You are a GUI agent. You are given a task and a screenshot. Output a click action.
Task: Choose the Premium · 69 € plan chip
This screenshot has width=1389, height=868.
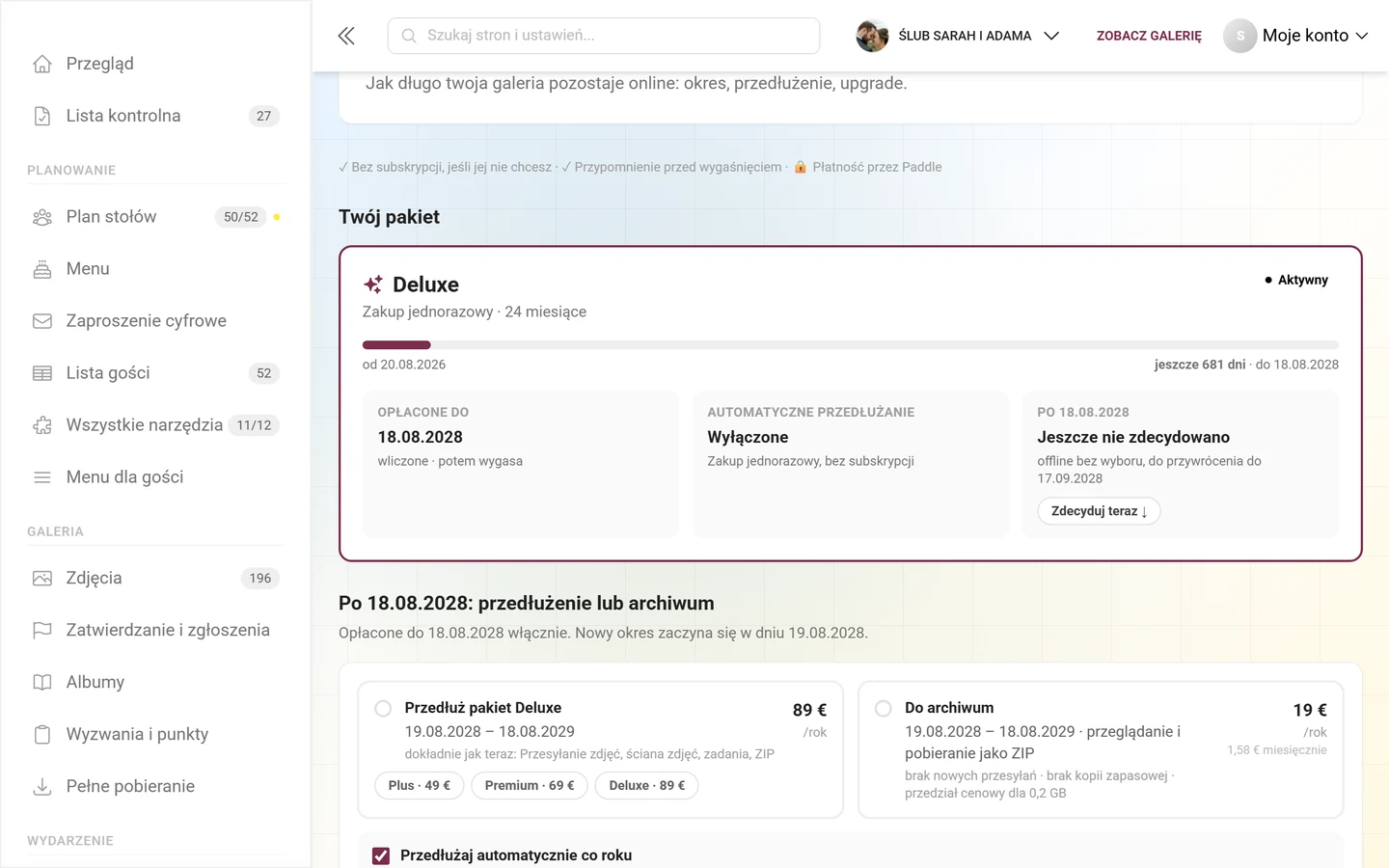(x=530, y=786)
